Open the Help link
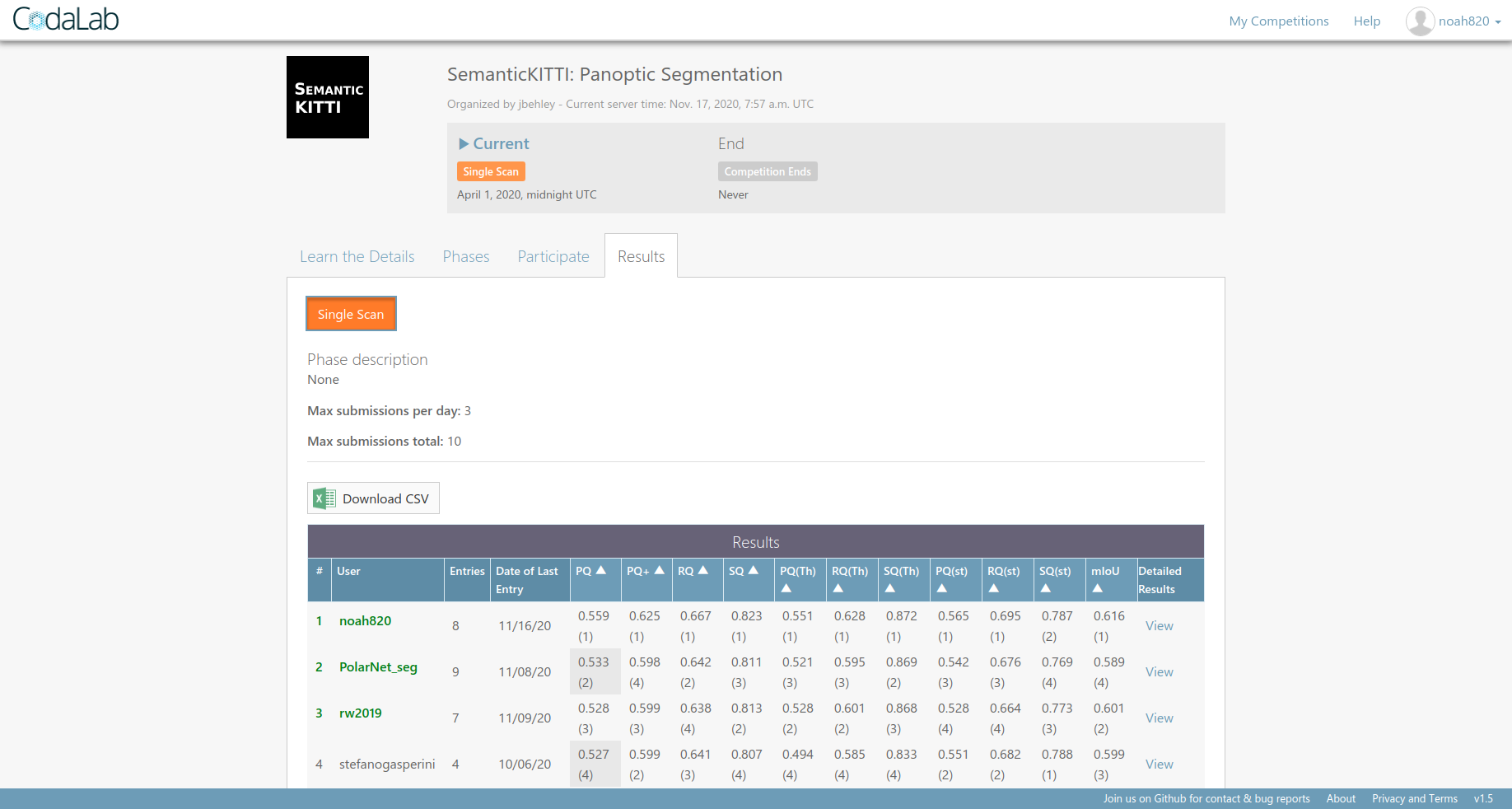Image resolution: width=1512 pixels, height=809 pixels. [x=1367, y=21]
